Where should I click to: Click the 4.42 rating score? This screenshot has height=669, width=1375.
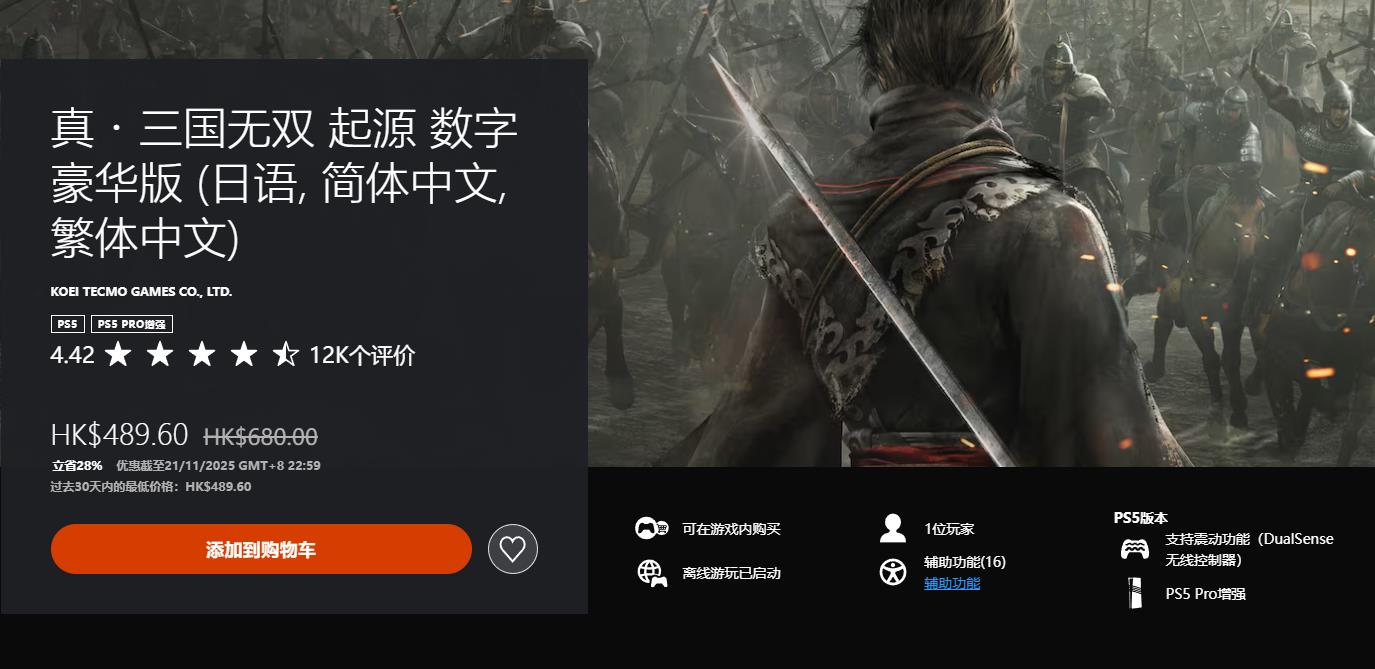(x=72, y=355)
